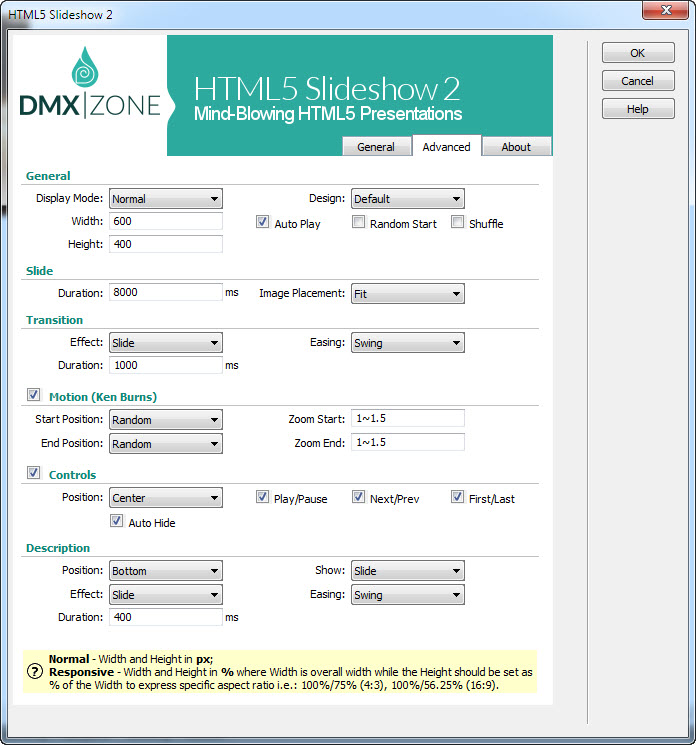Open the Description Show dropdown

408,571
